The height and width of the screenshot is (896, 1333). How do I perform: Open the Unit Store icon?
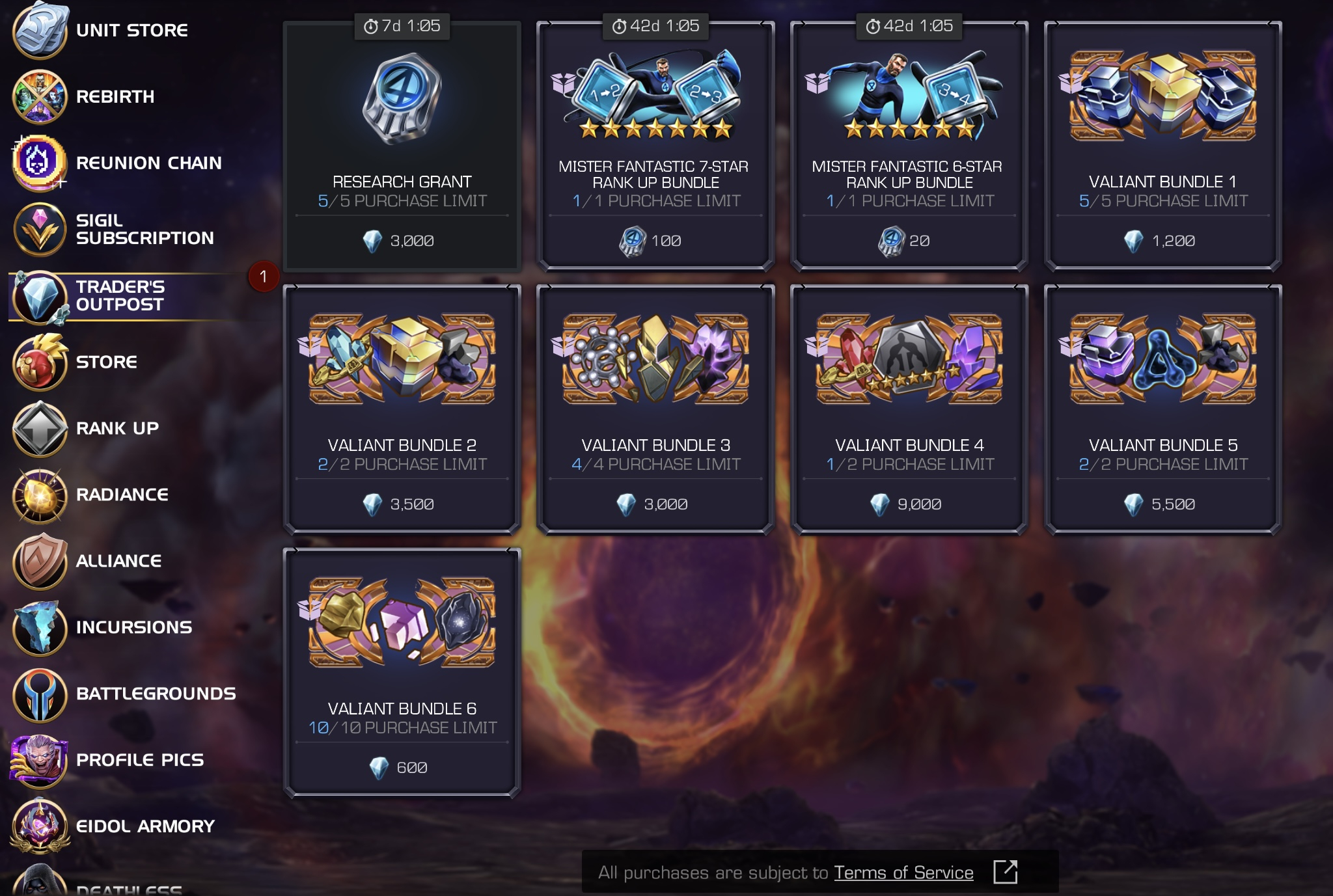40,31
